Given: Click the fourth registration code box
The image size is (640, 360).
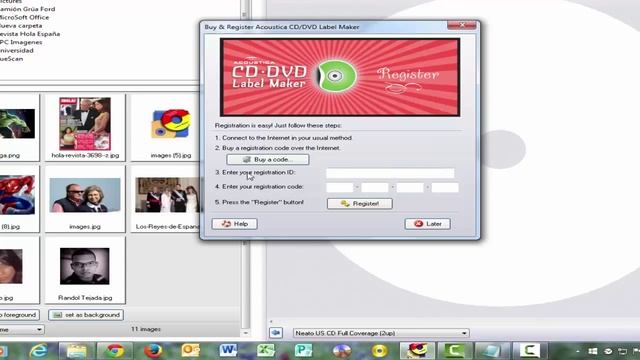Looking at the screenshot, I should pyautogui.click(x=445, y=187).
